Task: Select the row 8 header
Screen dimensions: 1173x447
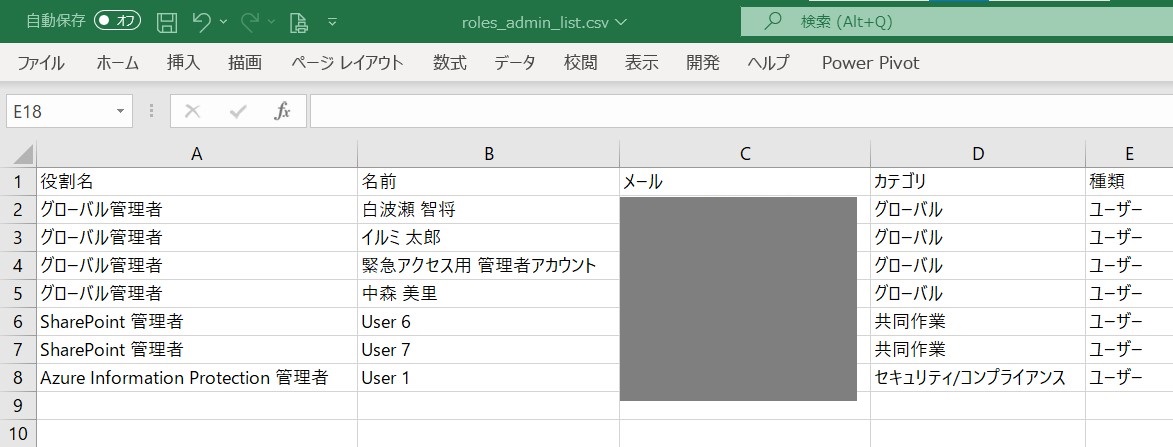Action: (x=18, y=377)
